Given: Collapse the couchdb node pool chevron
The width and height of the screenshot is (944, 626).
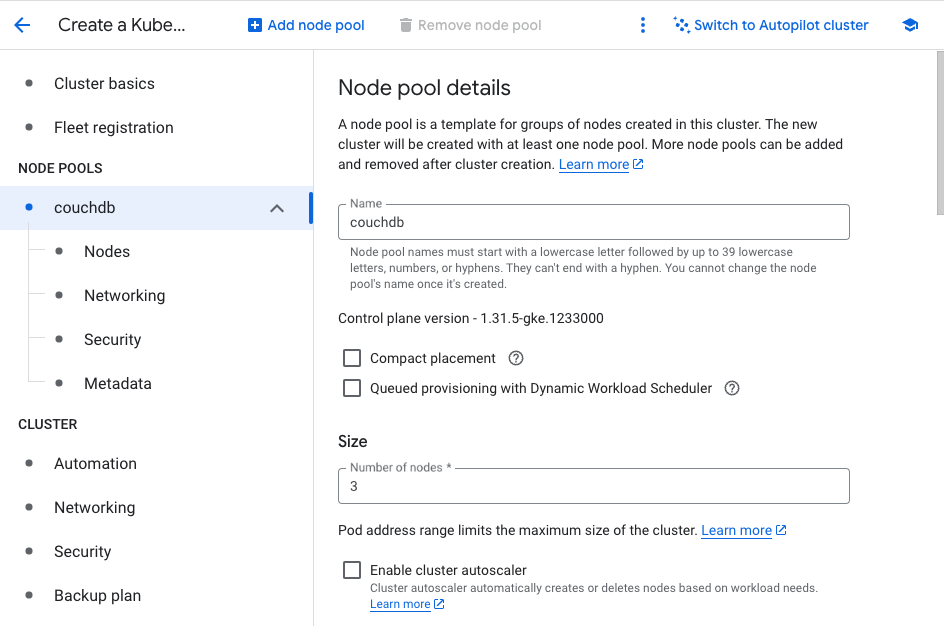Looking at the screenshot, I should pos(277,208).
